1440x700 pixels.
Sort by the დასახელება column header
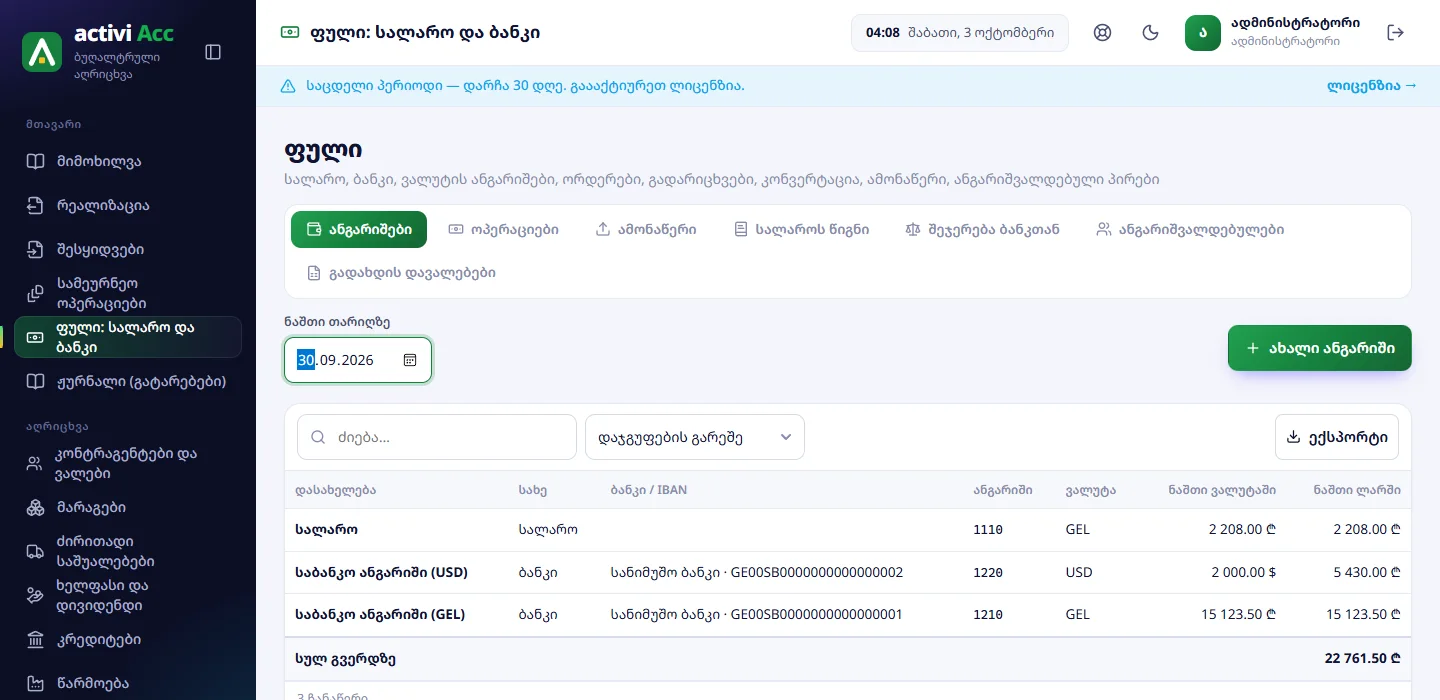(336, 490)
